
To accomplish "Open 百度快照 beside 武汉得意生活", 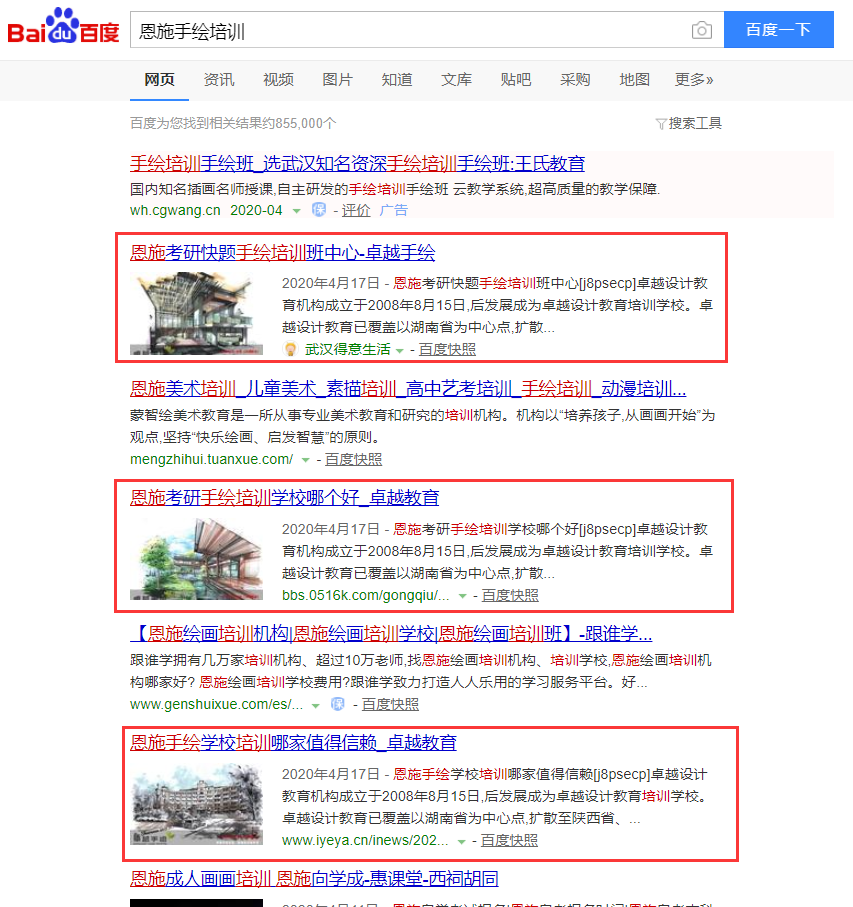I will tap(447, 349).
